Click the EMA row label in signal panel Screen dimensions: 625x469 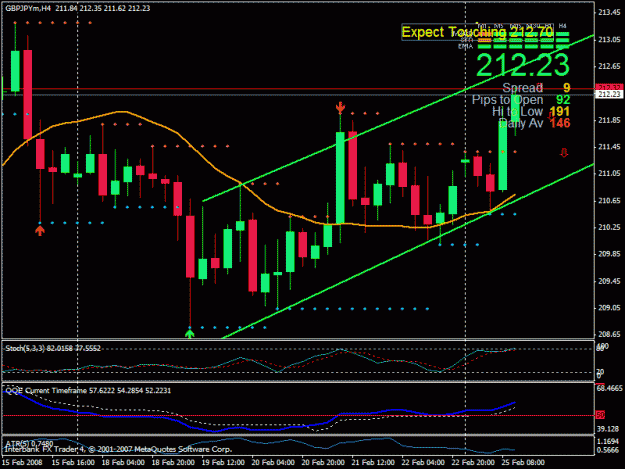pos(465,47)
